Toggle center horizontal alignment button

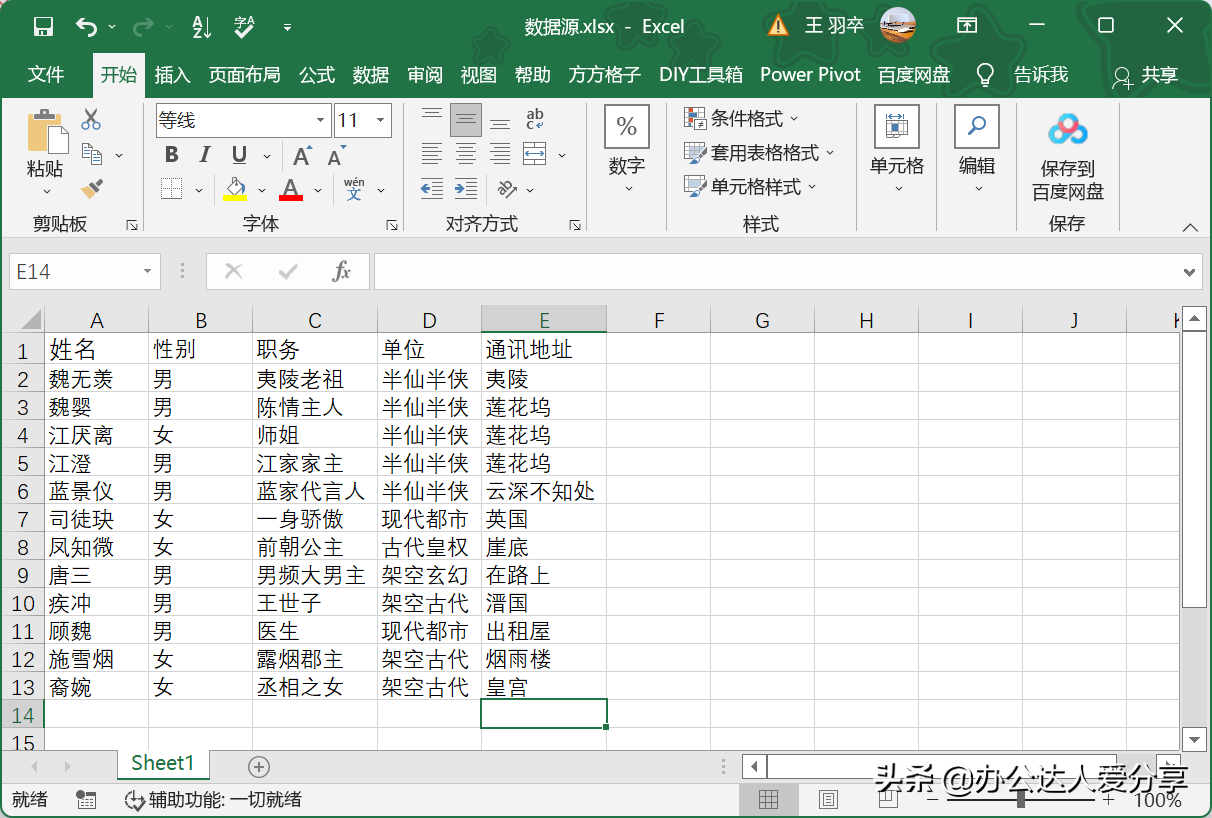click(x=465, y=154)
